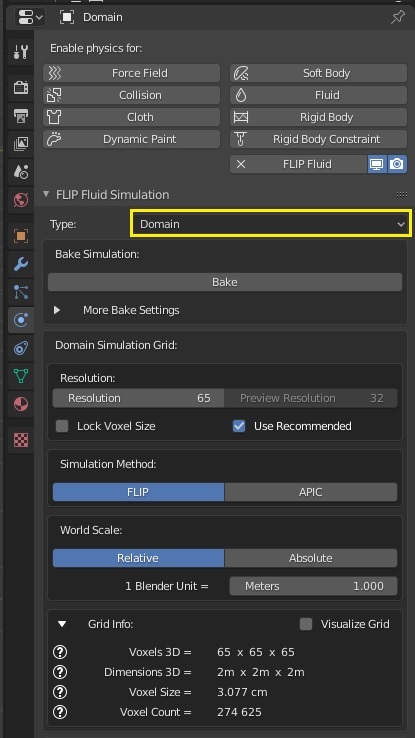This screenshot has width=415, height=738.
Task: Select the Physics properties tab icon
Action: click(x=21, y=320)
